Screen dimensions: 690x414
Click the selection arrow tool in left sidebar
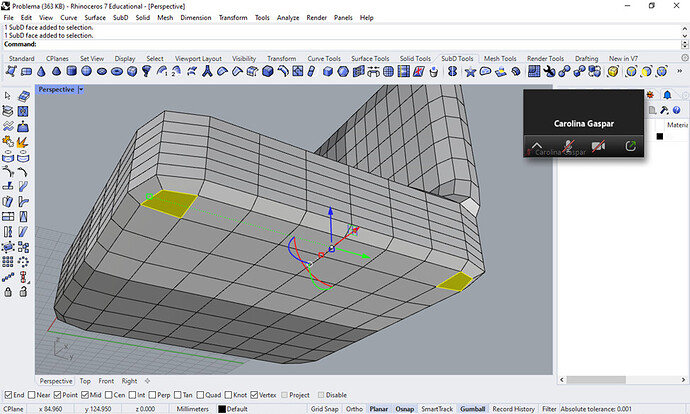pos(8,95)
